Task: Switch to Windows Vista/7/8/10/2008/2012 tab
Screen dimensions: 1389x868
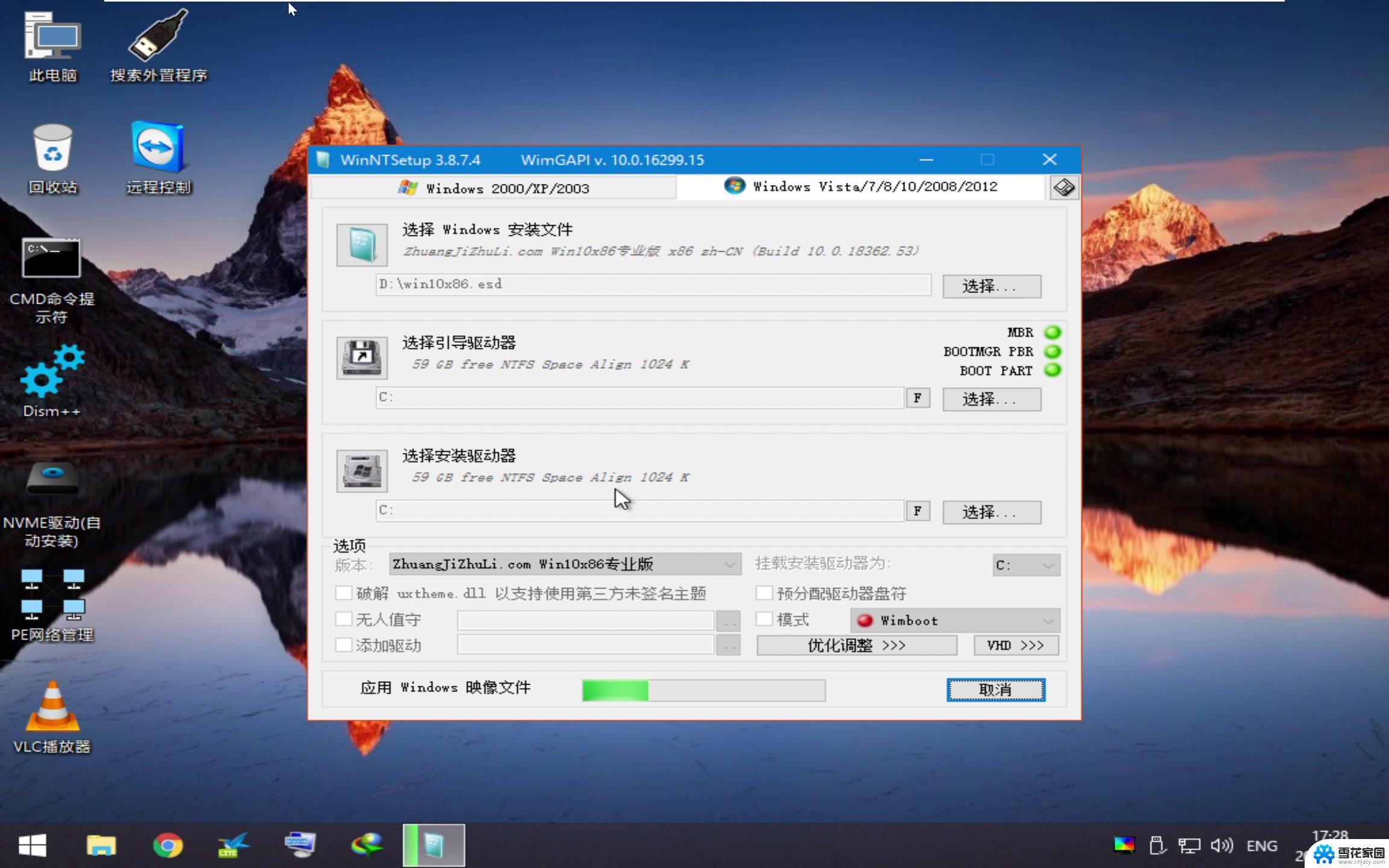Action: tap(860, 187)
